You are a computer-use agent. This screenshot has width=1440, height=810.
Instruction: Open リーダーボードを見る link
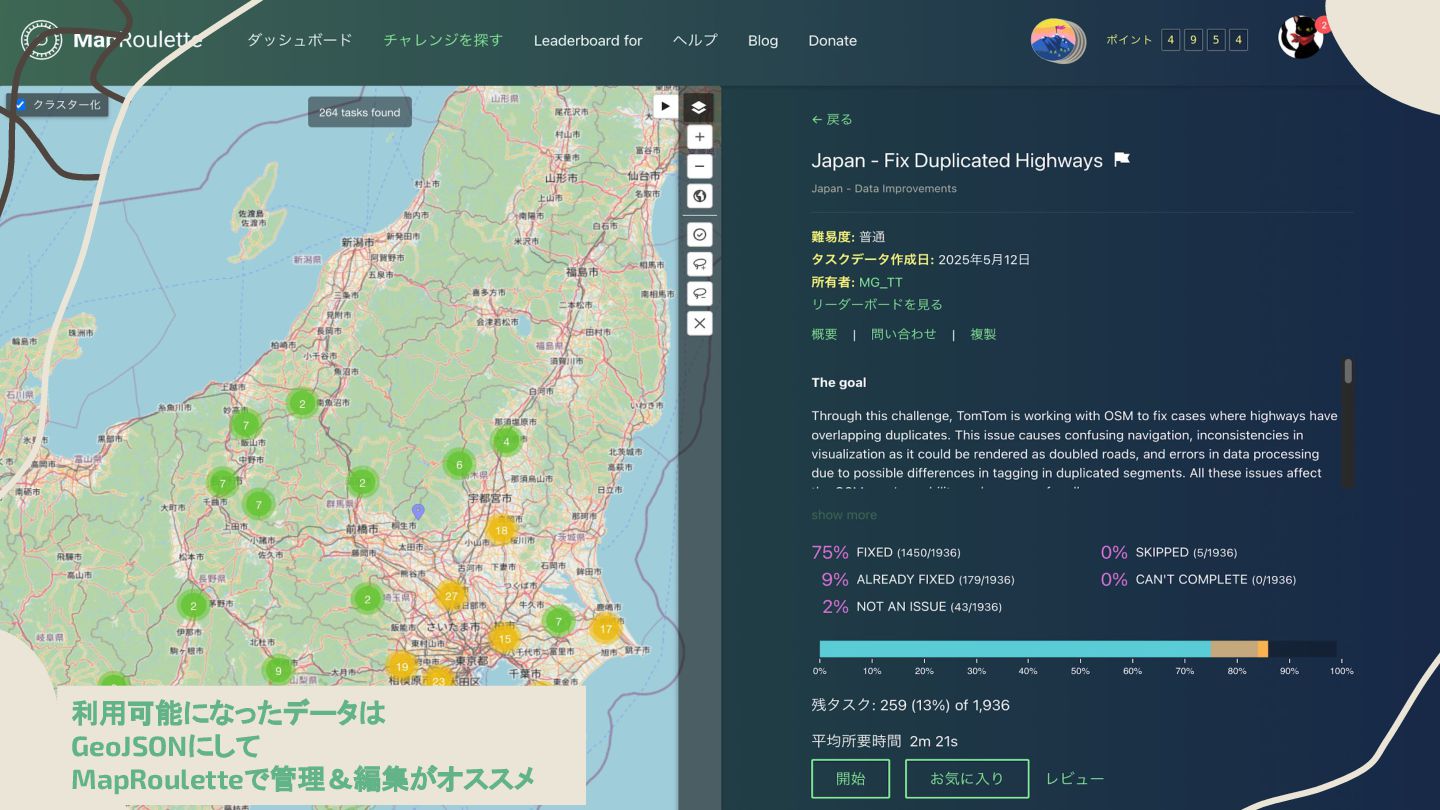877,304
